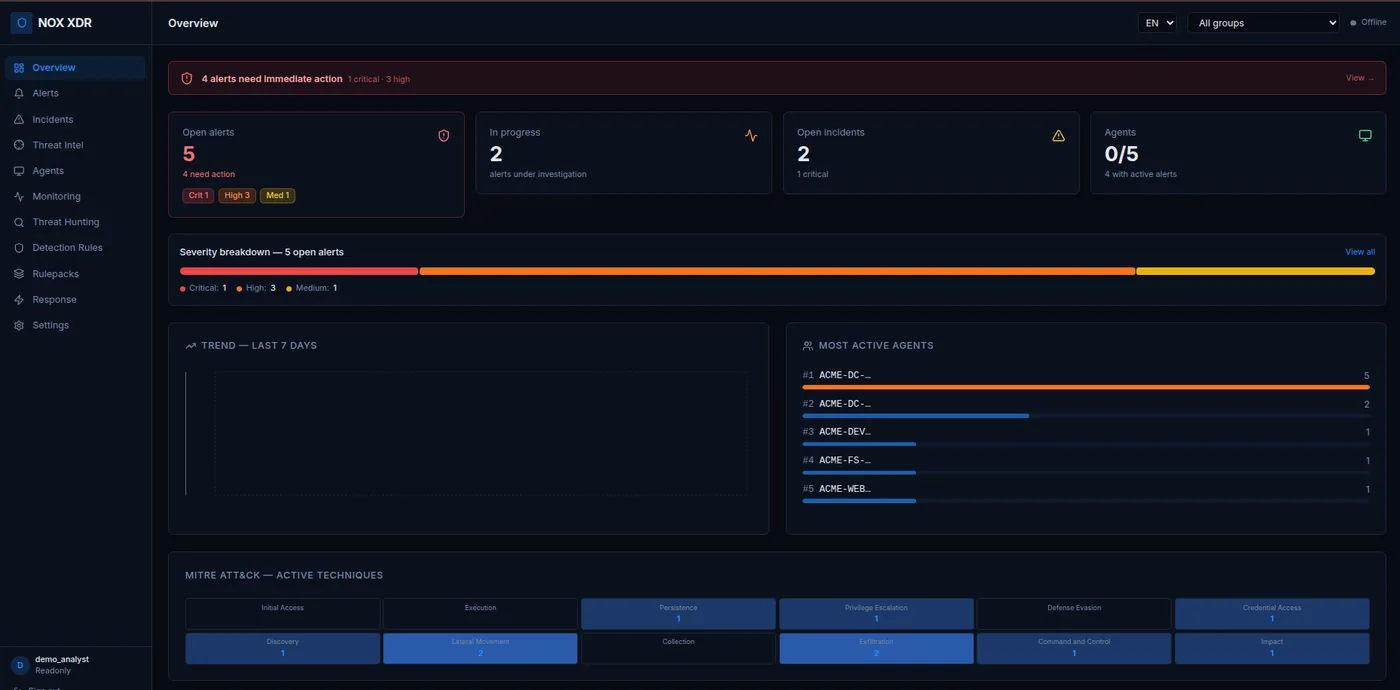Screen dimensions: 1400x690
Task: Click the Monitoring pulse icon in sidebar
Action: pyautogui.click(x=19, y=197)
